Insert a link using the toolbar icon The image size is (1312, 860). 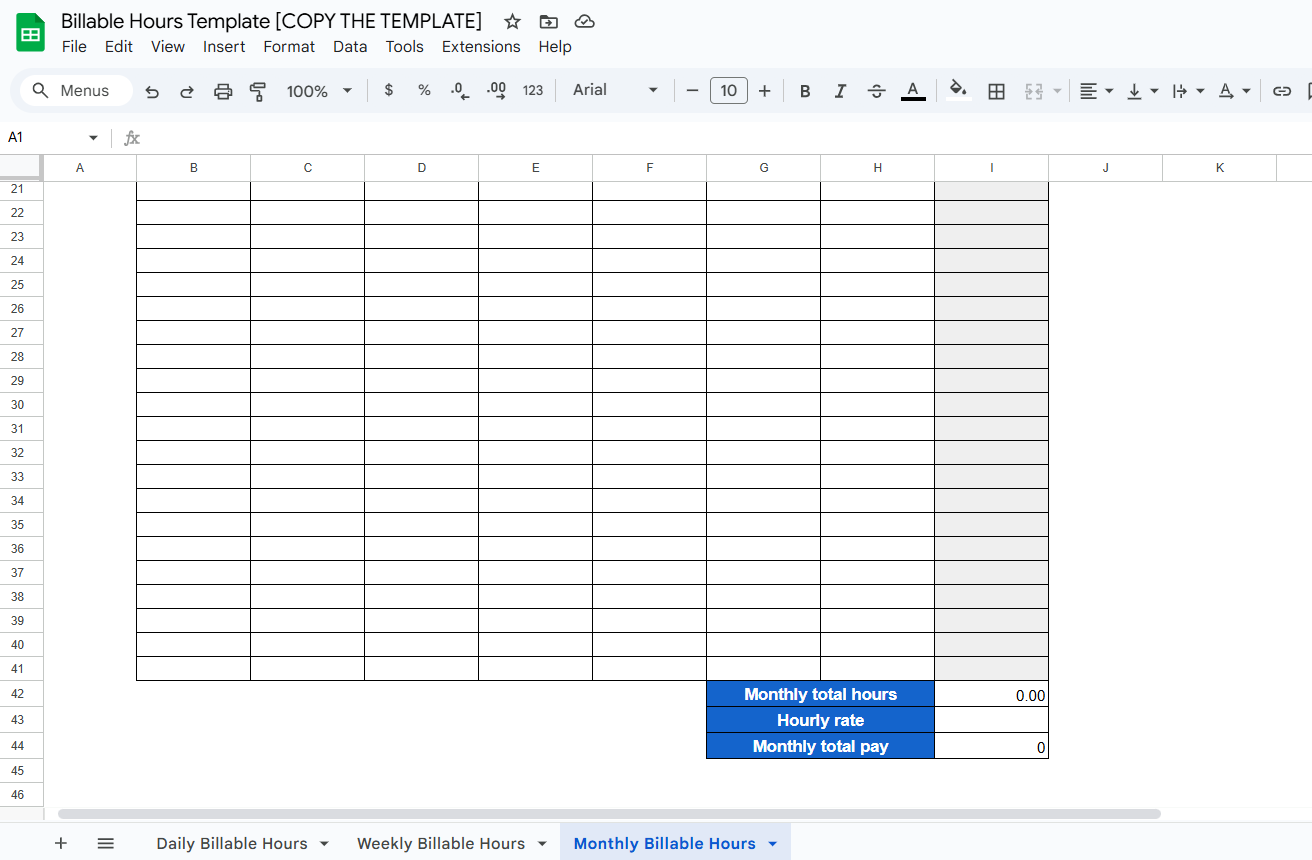[x=1282, y=90]
